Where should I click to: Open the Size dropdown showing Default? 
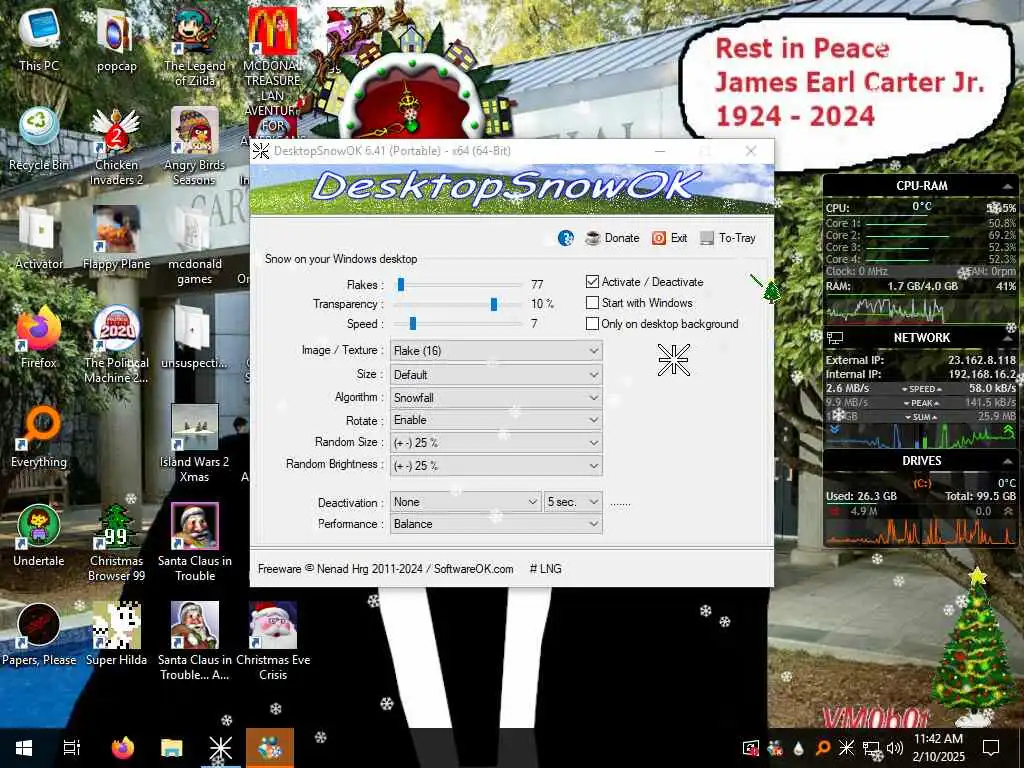(496, 375)
